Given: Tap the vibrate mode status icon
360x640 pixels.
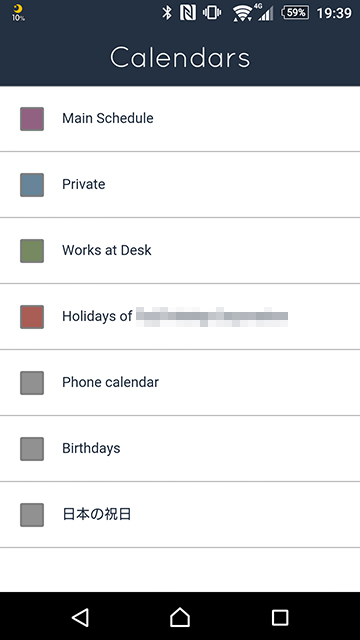Looking at the screenshot, I should click(x=212, y=13).
